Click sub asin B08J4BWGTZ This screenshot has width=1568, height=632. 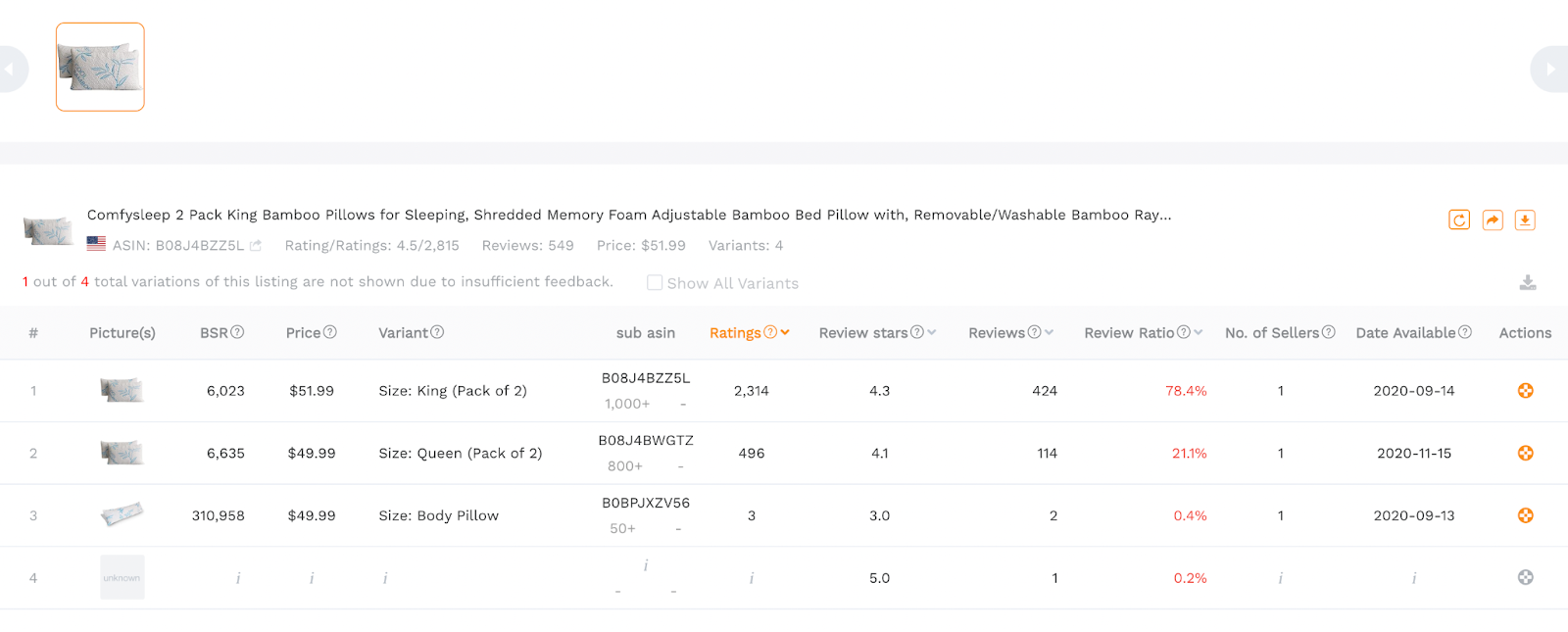click(x=646, y=441)
